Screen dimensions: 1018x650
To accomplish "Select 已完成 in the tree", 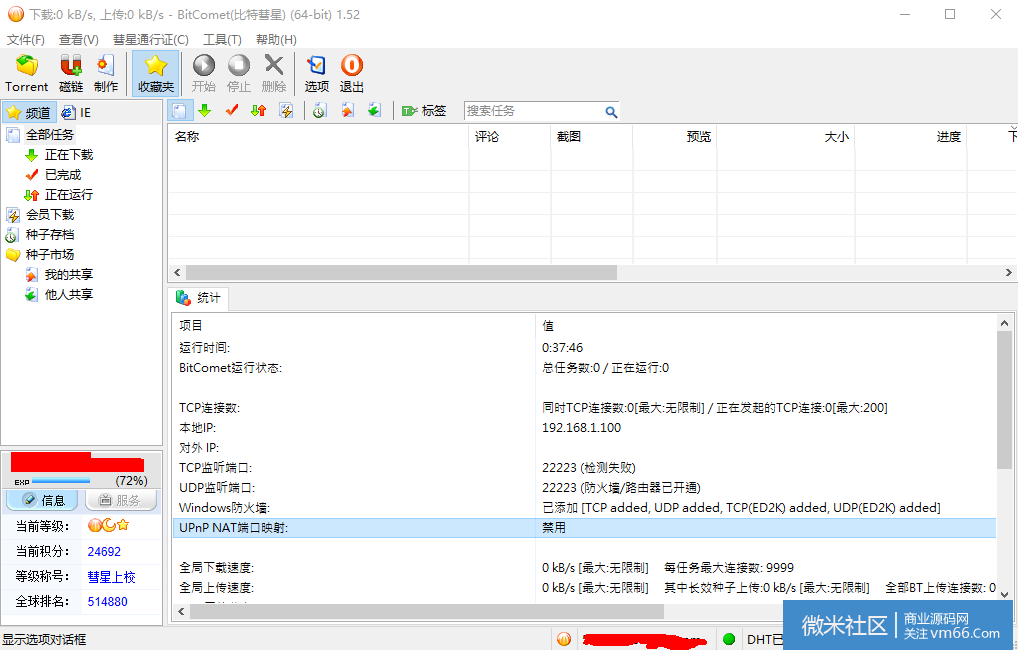I will [x=63, y=175].
